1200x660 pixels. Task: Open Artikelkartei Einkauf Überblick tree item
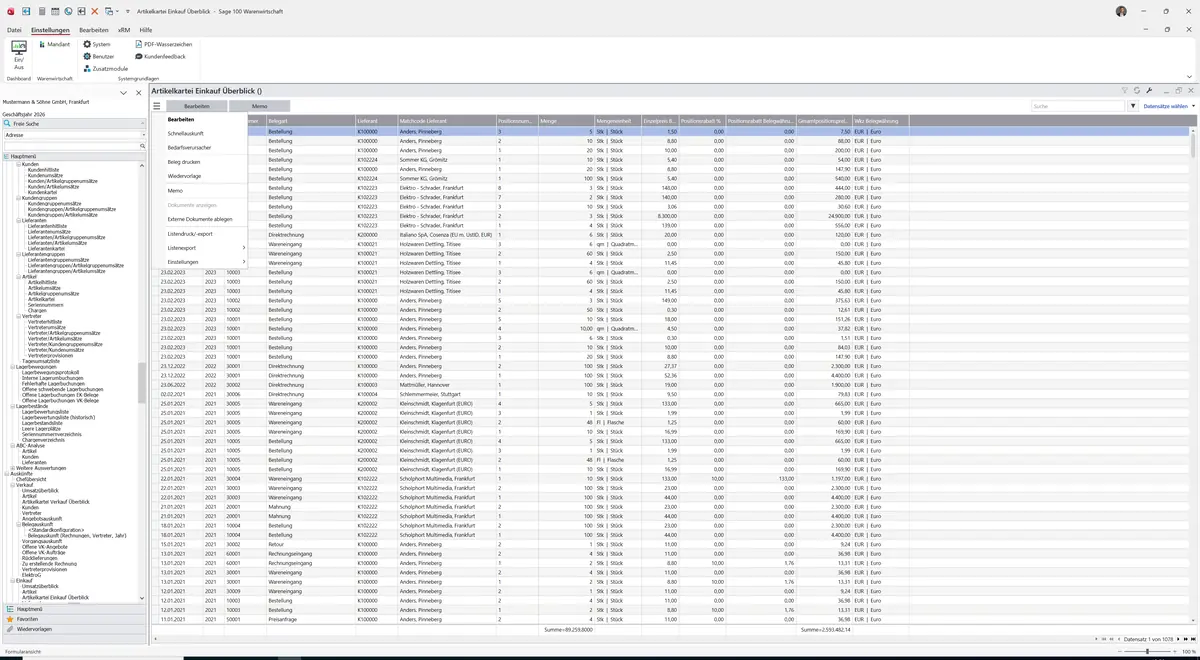[55, 597]
